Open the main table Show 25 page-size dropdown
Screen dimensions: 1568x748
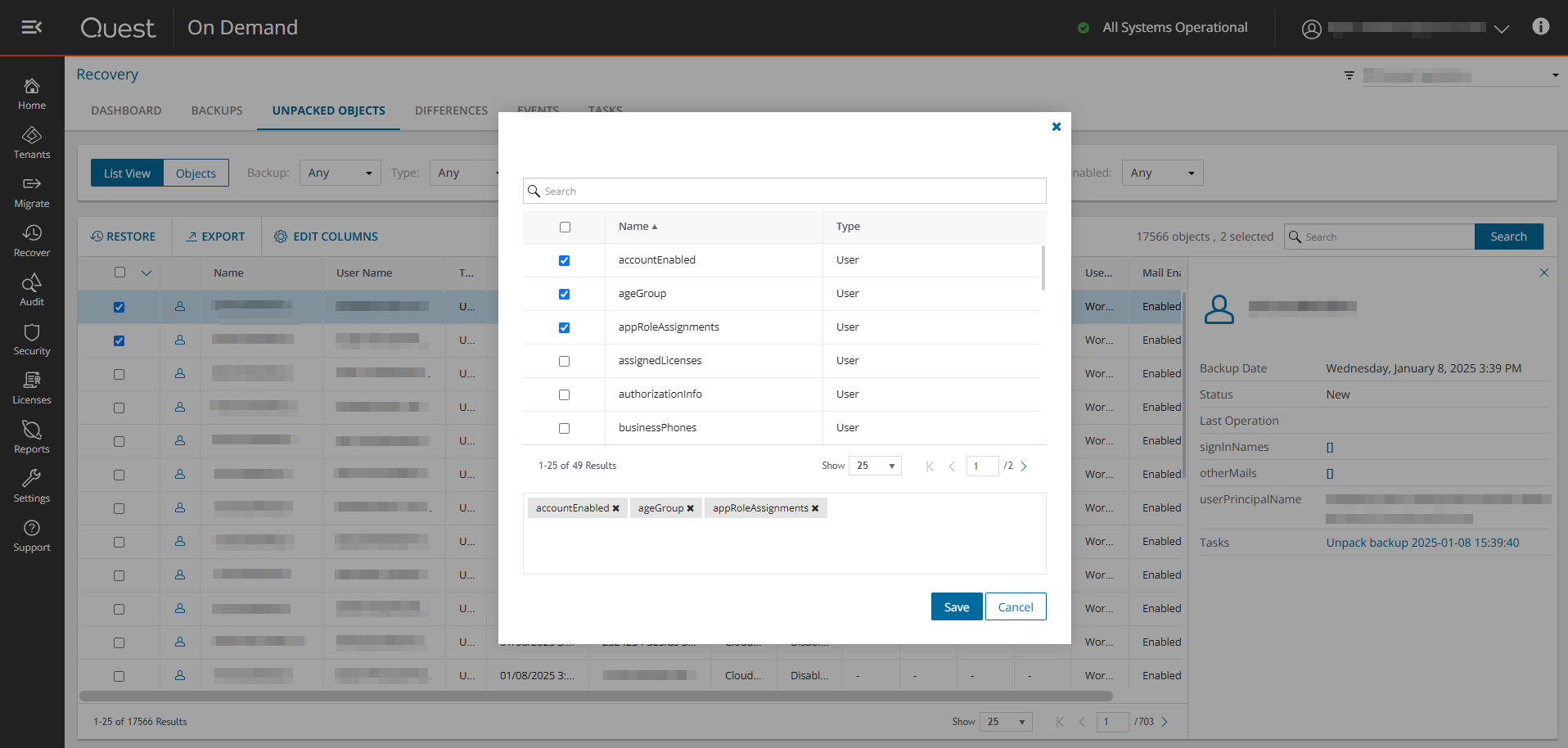click(1006, 722)
